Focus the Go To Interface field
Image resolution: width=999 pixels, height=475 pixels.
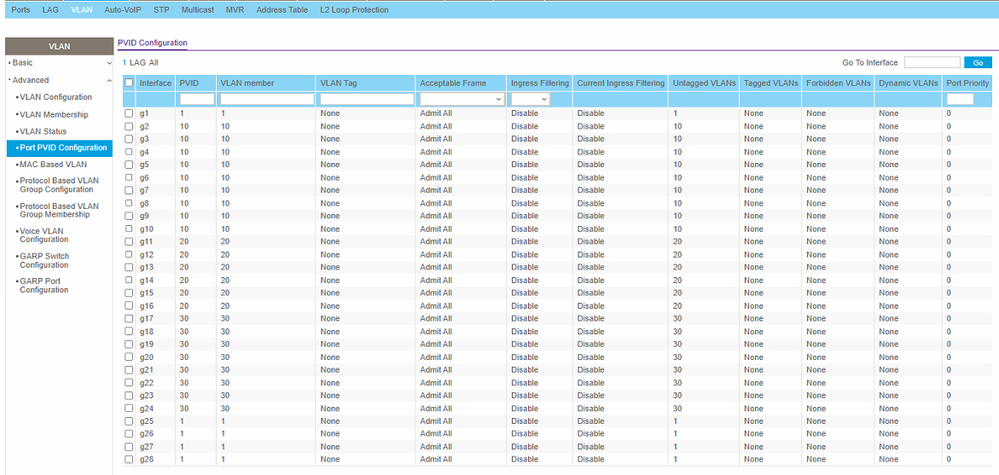(931, 63)
